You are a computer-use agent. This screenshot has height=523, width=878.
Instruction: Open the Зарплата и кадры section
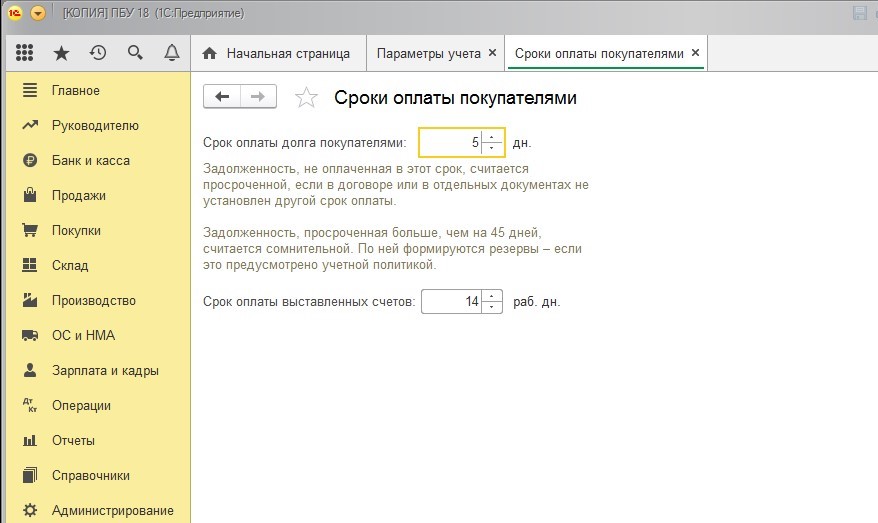pos(104,371)
